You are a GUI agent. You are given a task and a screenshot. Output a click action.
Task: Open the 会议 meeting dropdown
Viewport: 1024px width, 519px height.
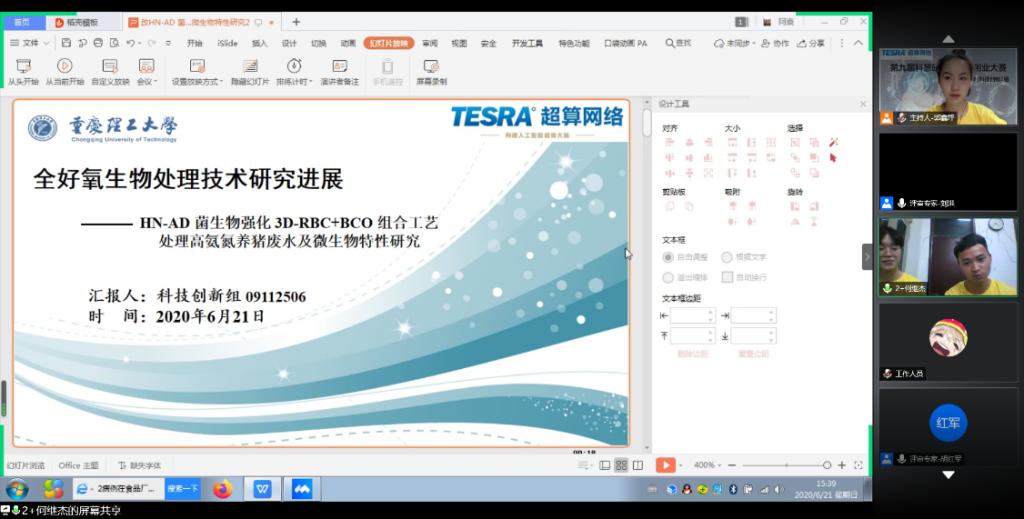(146, 72)
